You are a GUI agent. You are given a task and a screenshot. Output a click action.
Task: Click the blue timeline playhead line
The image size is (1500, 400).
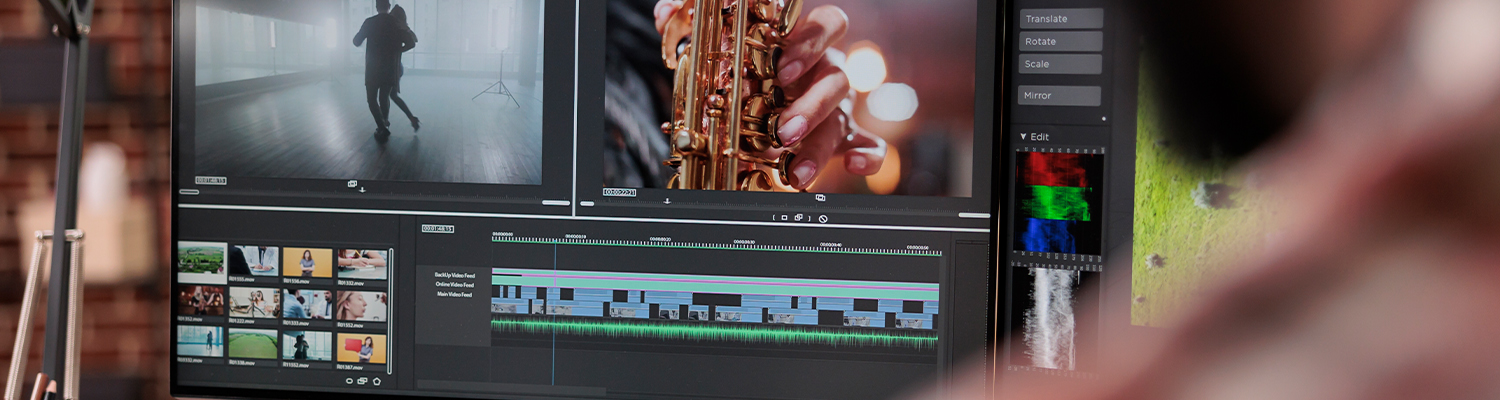click(x=554, y=314)
